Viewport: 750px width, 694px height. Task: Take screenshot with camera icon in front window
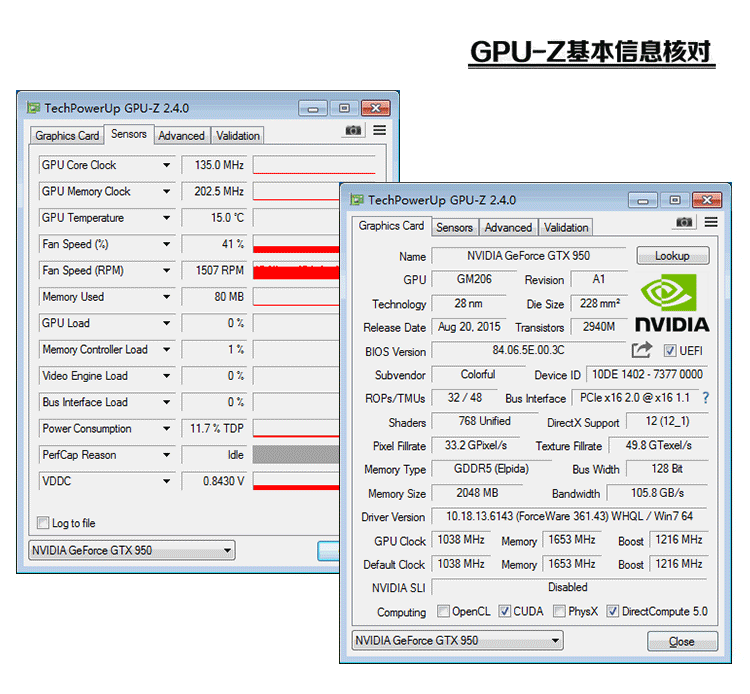[684, 222]
